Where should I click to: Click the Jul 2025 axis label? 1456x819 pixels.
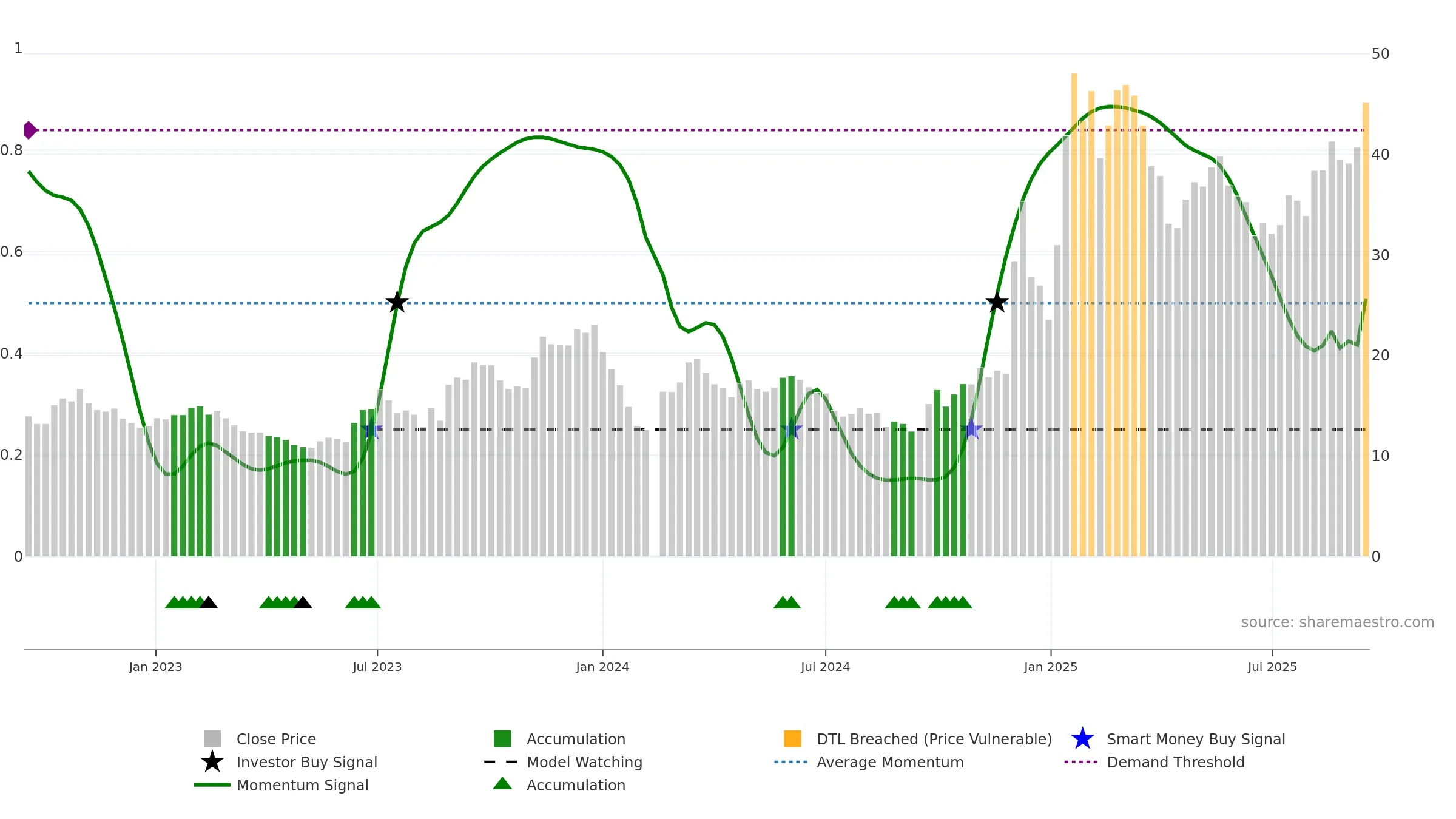[x=1272, y=667]
